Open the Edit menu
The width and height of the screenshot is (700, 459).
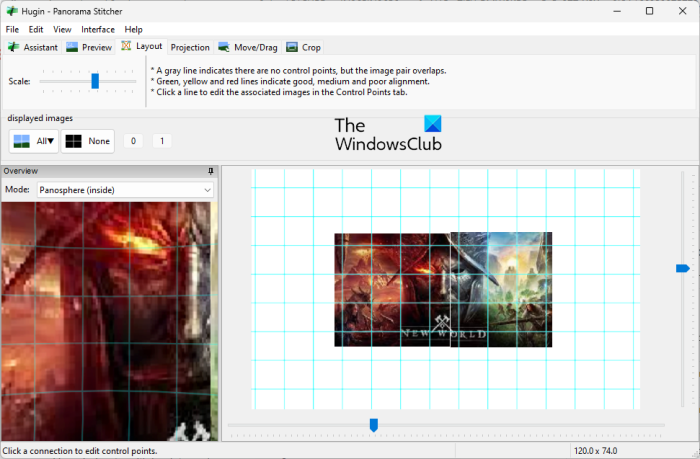coord(36,29)
